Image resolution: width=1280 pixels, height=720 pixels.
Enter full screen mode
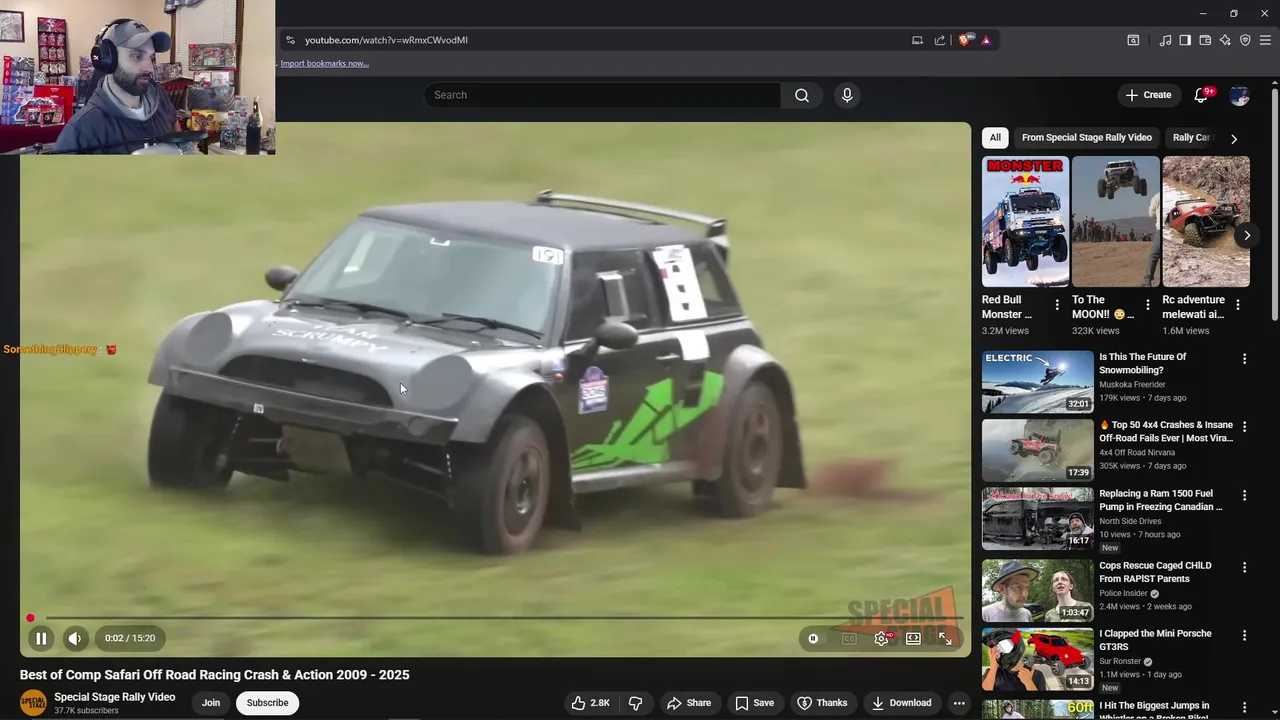(x=945, y=638)
